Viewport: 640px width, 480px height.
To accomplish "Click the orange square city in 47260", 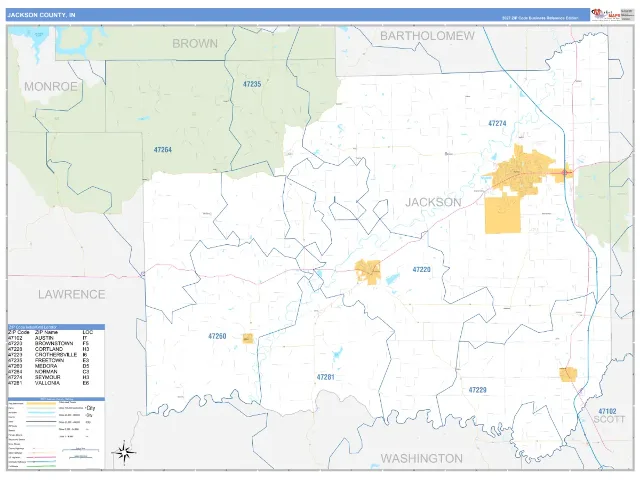I will point(248,338).
